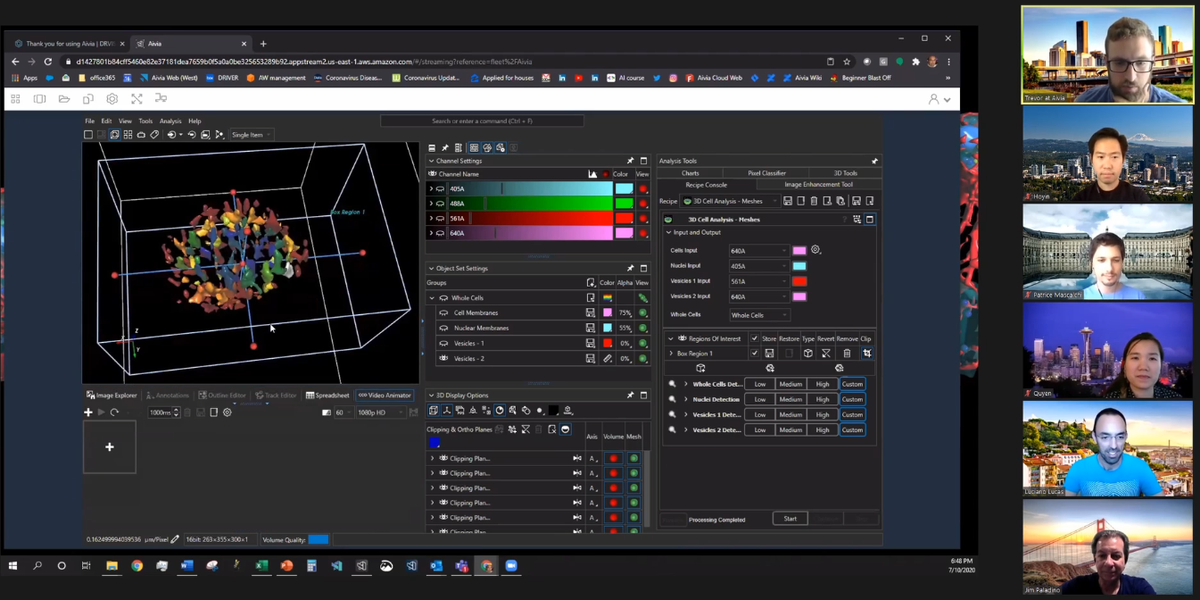Toggle view of the 561A channel
Image resolution: width=1200 pixels, height=600 pixels.
(643, 218)
